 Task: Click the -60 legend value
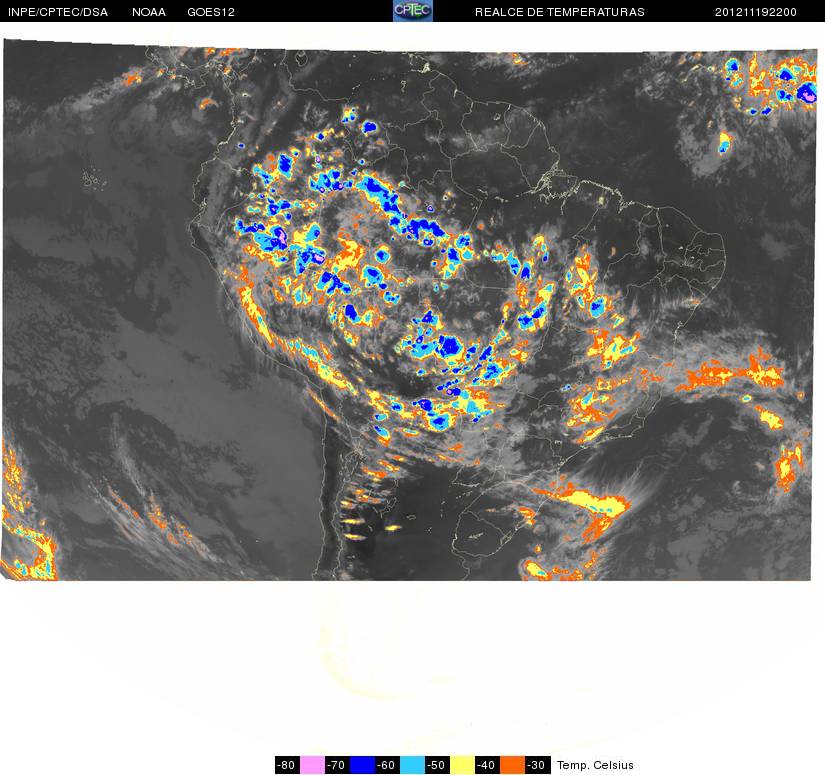[x=387, y=764]
